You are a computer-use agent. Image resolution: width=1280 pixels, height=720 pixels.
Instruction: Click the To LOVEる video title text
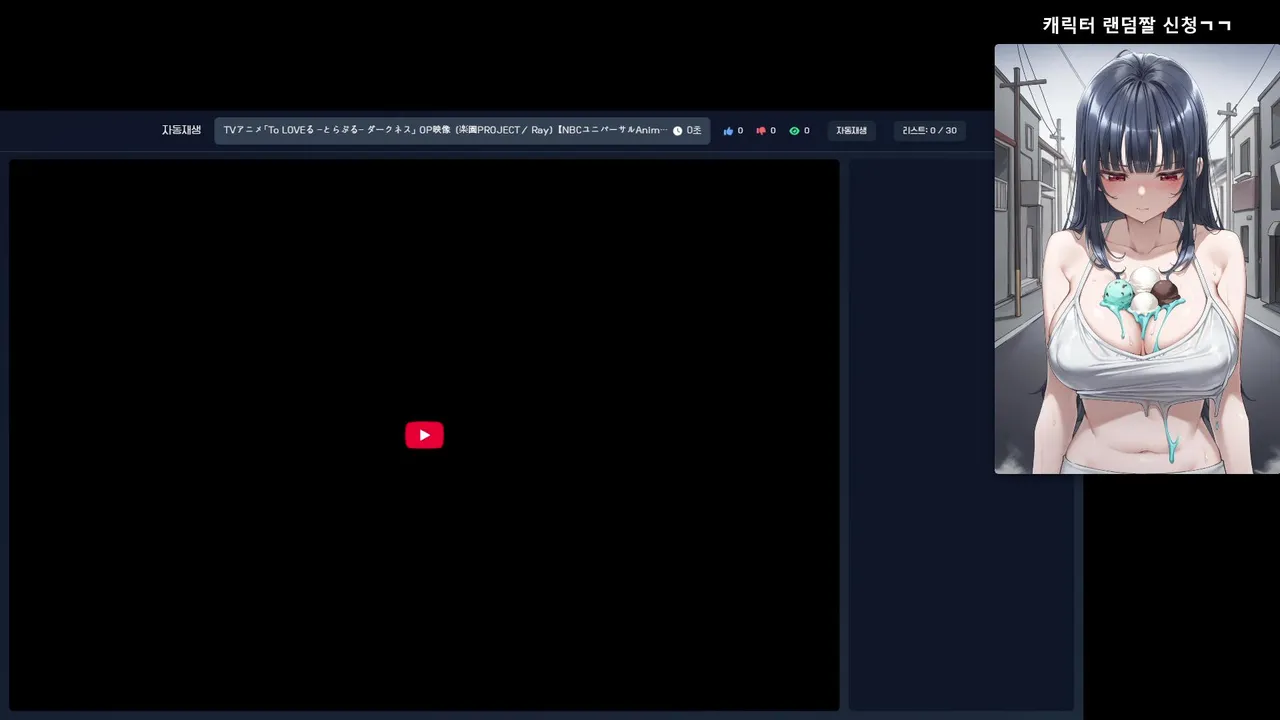tap(445, 131)
